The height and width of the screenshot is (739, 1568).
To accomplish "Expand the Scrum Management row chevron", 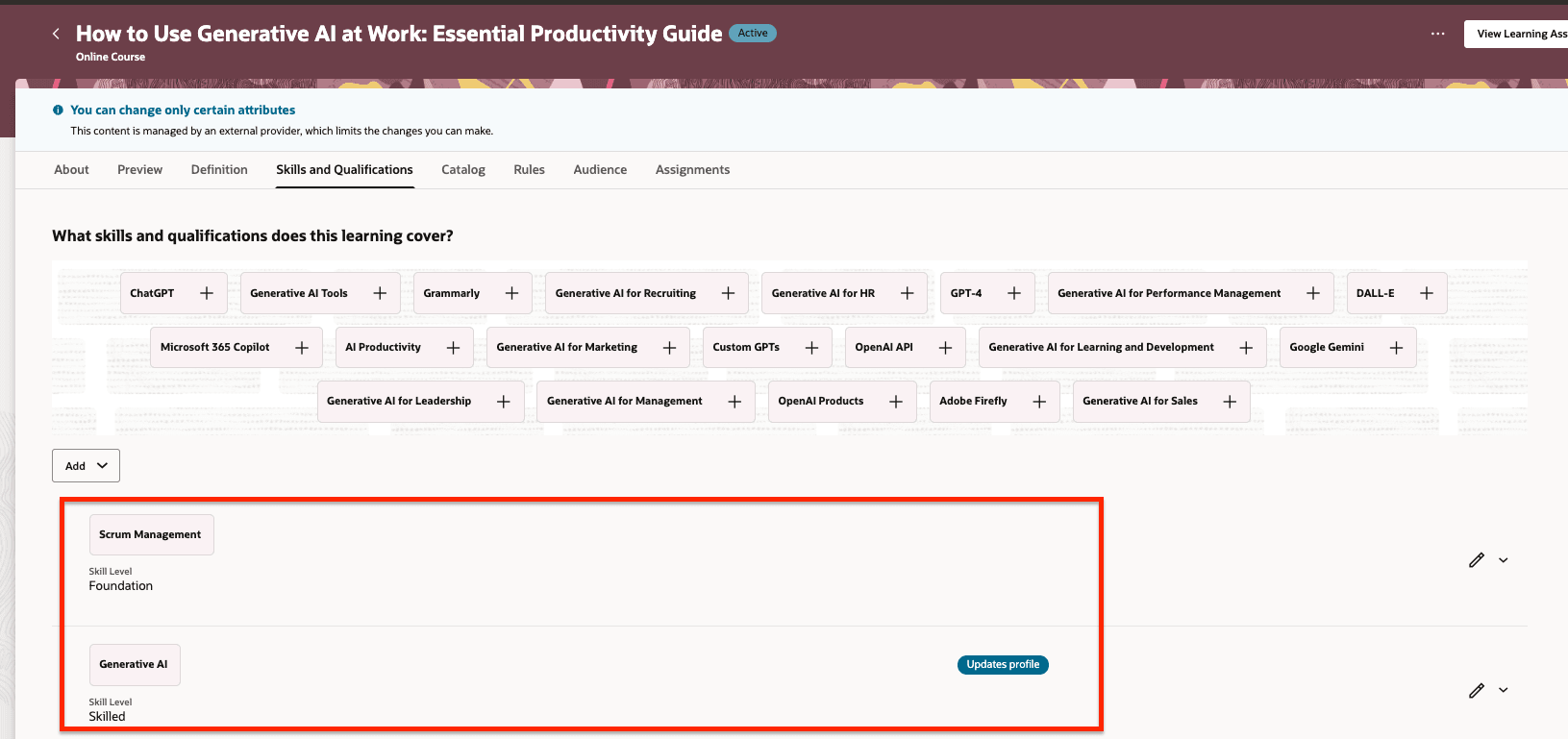I will point(1504,560).
